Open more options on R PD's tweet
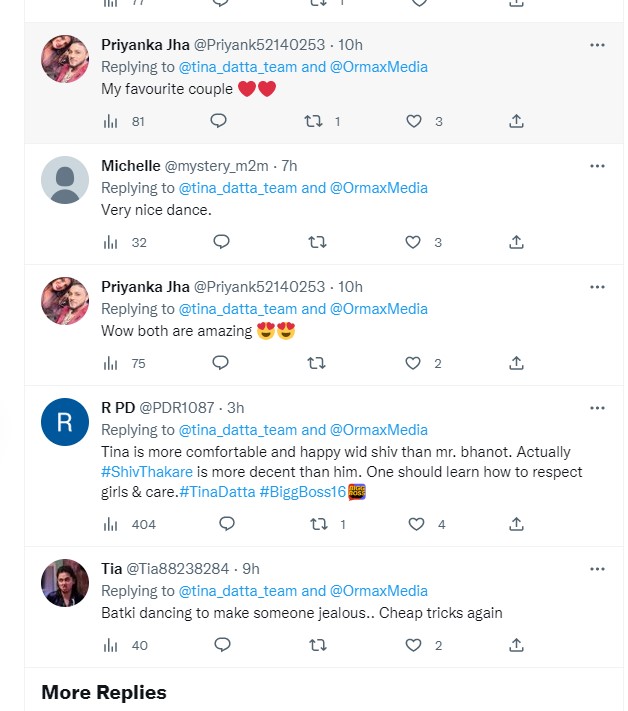 [597, 408]
